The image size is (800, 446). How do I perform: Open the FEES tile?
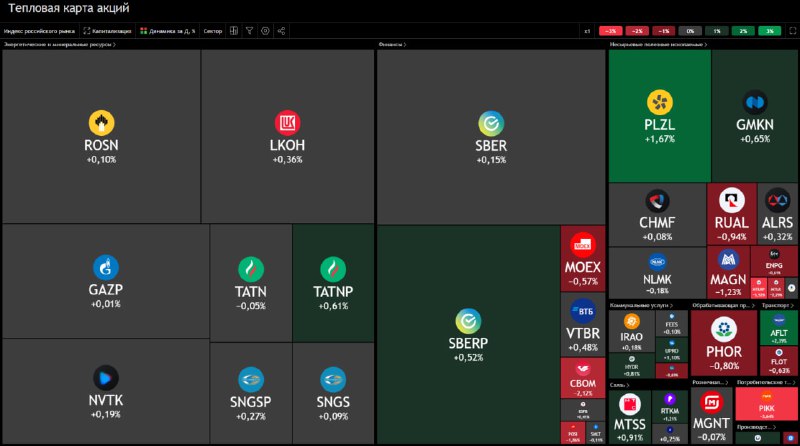671,324
